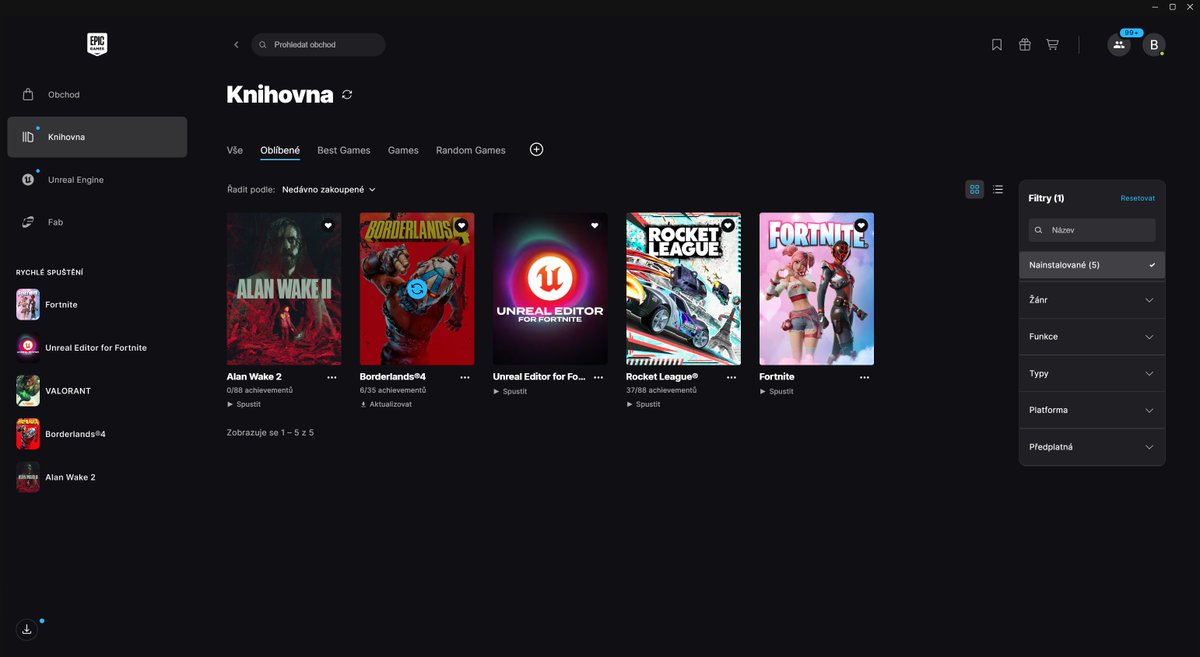The height and width of the screenshot is (657, 1200).
Task: Launch Fortnite from quick launch icon
Action: [28, 304]
